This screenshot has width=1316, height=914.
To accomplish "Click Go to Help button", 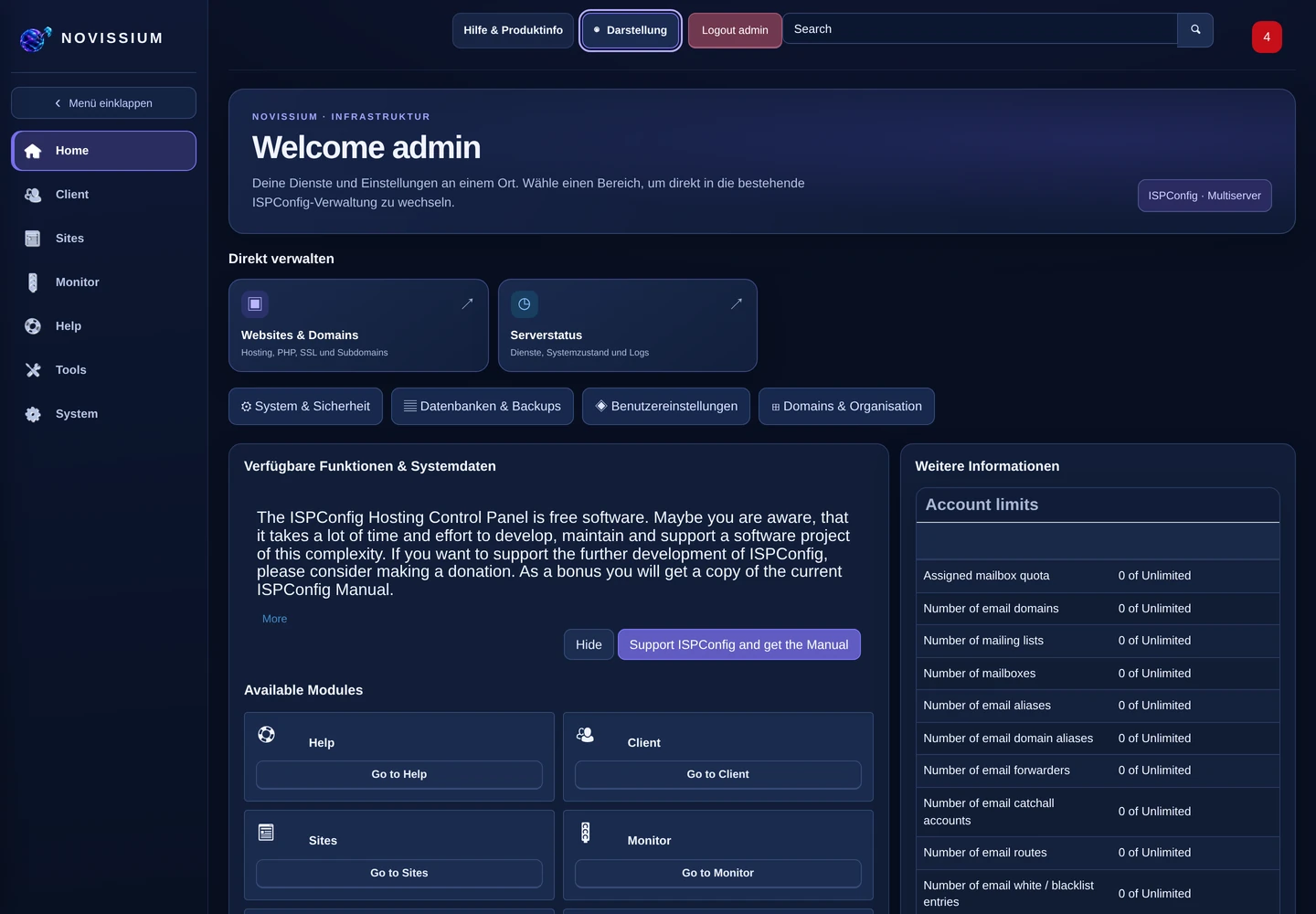I will pyautogui.click(x=399, y=774).
